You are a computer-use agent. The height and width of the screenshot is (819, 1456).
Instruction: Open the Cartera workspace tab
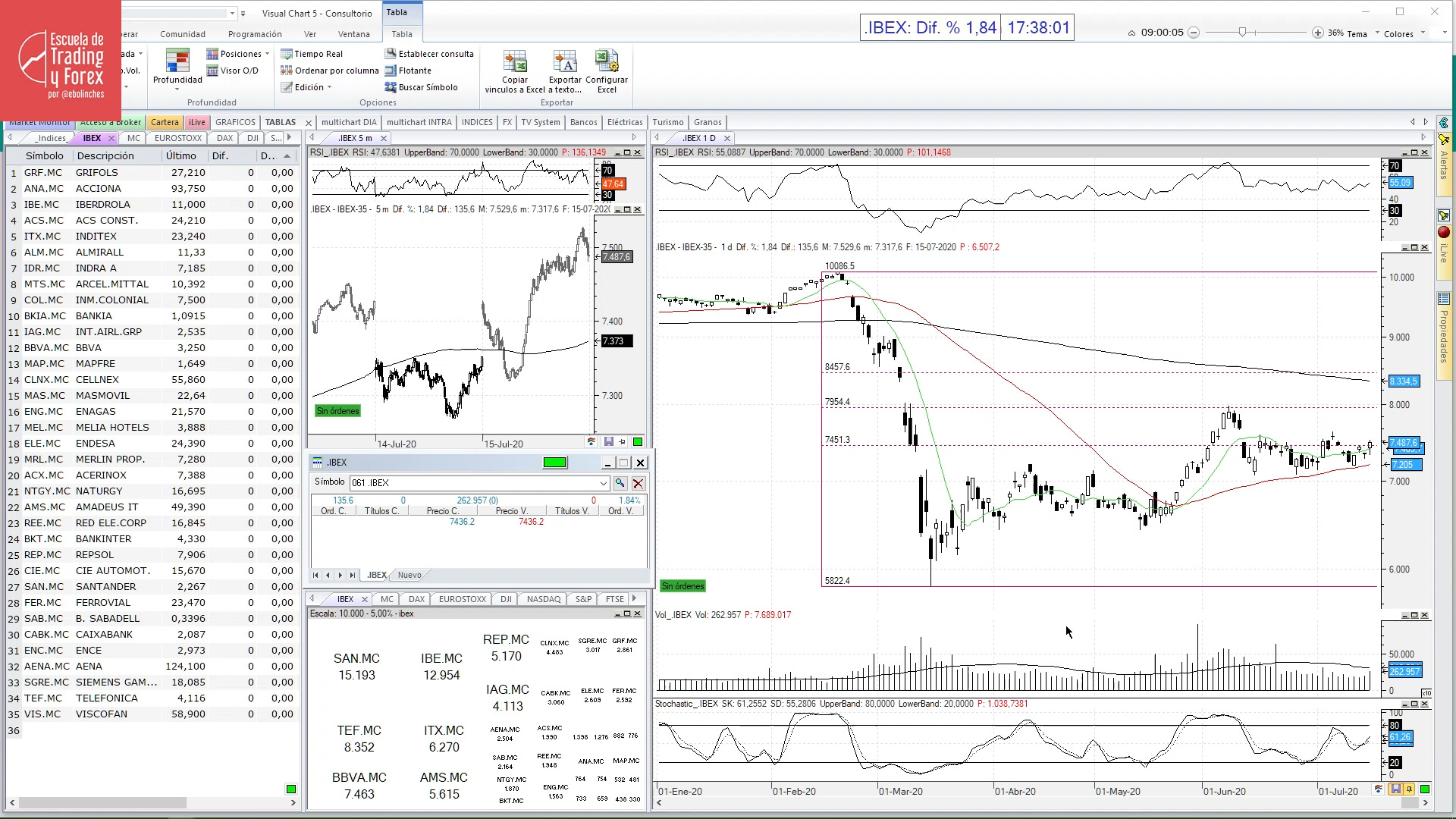coord(165,122)
